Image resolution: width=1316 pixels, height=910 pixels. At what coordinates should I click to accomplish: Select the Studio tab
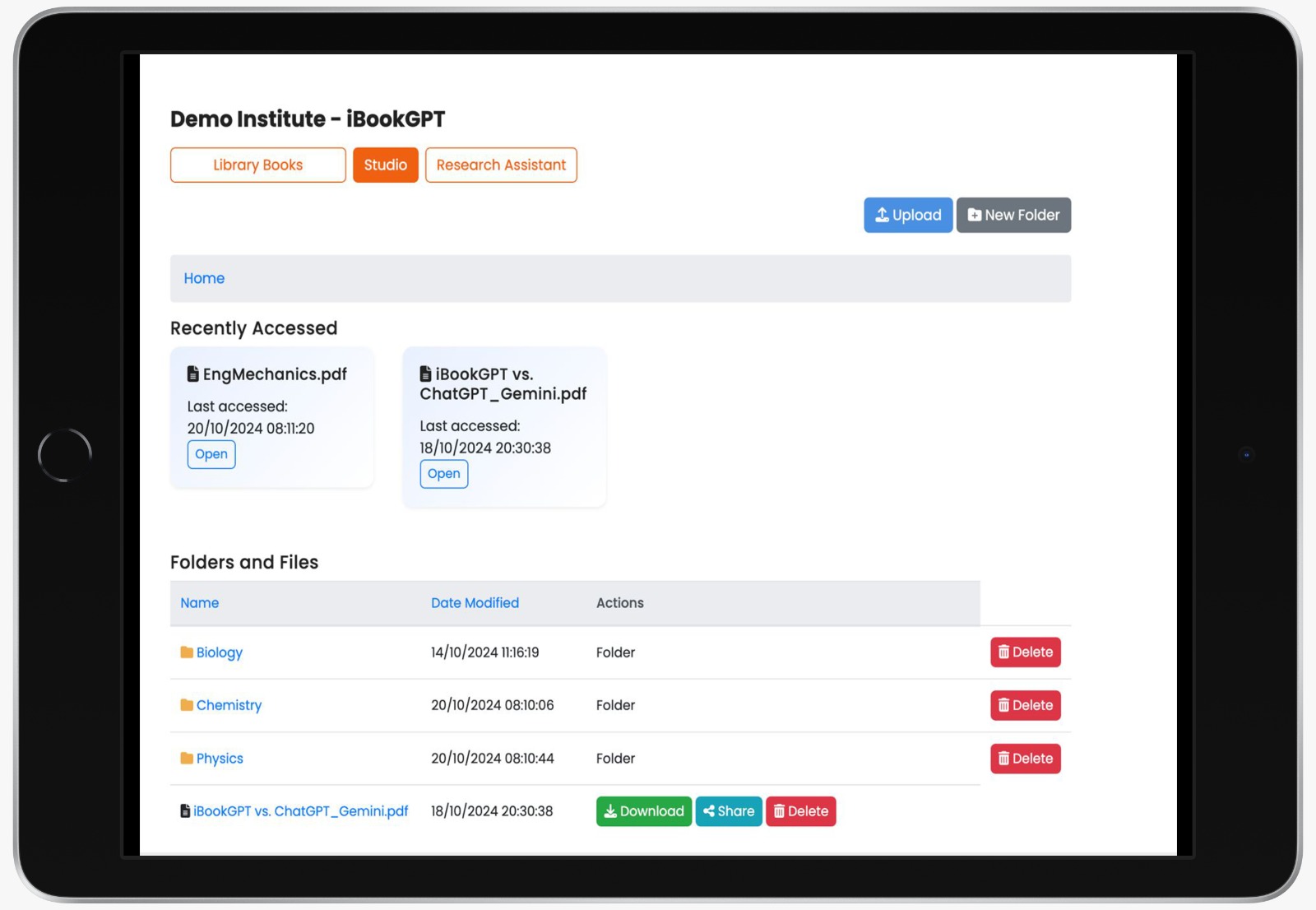[x=385, y=165]
